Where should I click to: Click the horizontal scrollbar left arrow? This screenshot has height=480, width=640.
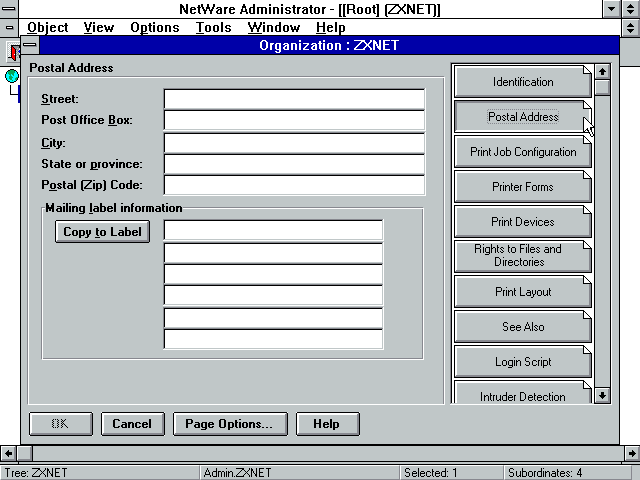(x=8, y=453)
